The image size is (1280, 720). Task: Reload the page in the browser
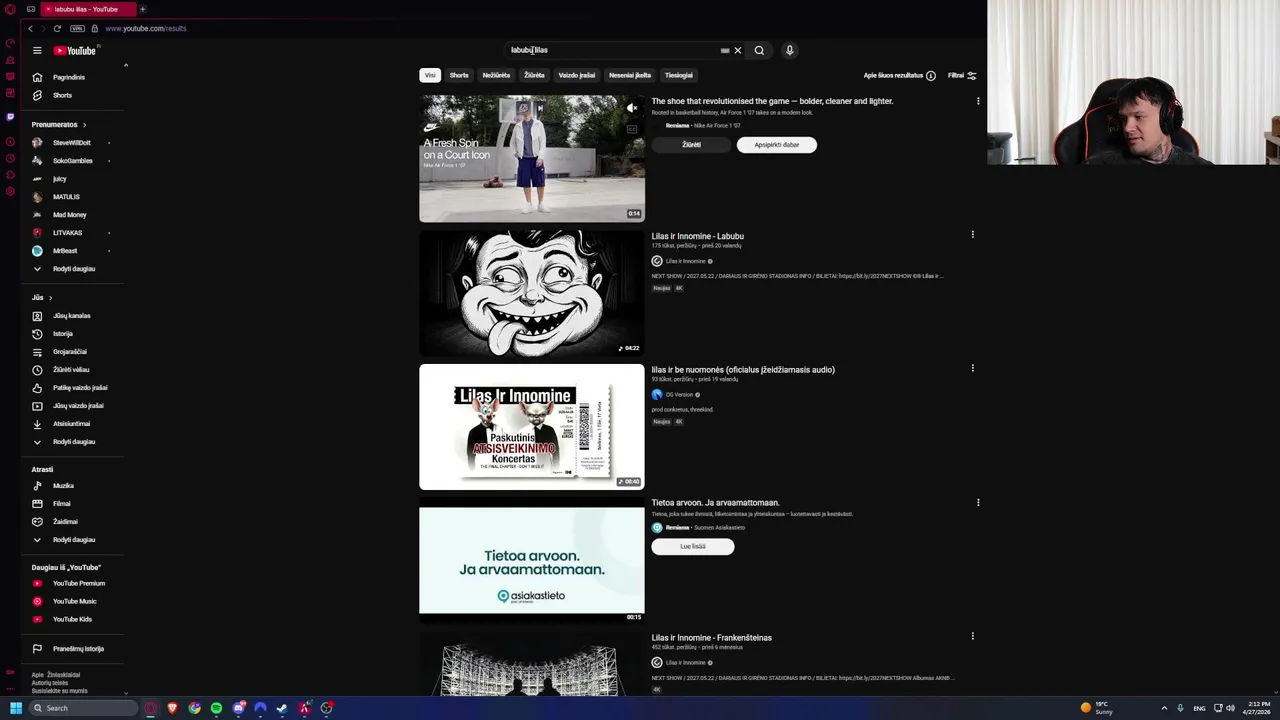coord(57,28)
